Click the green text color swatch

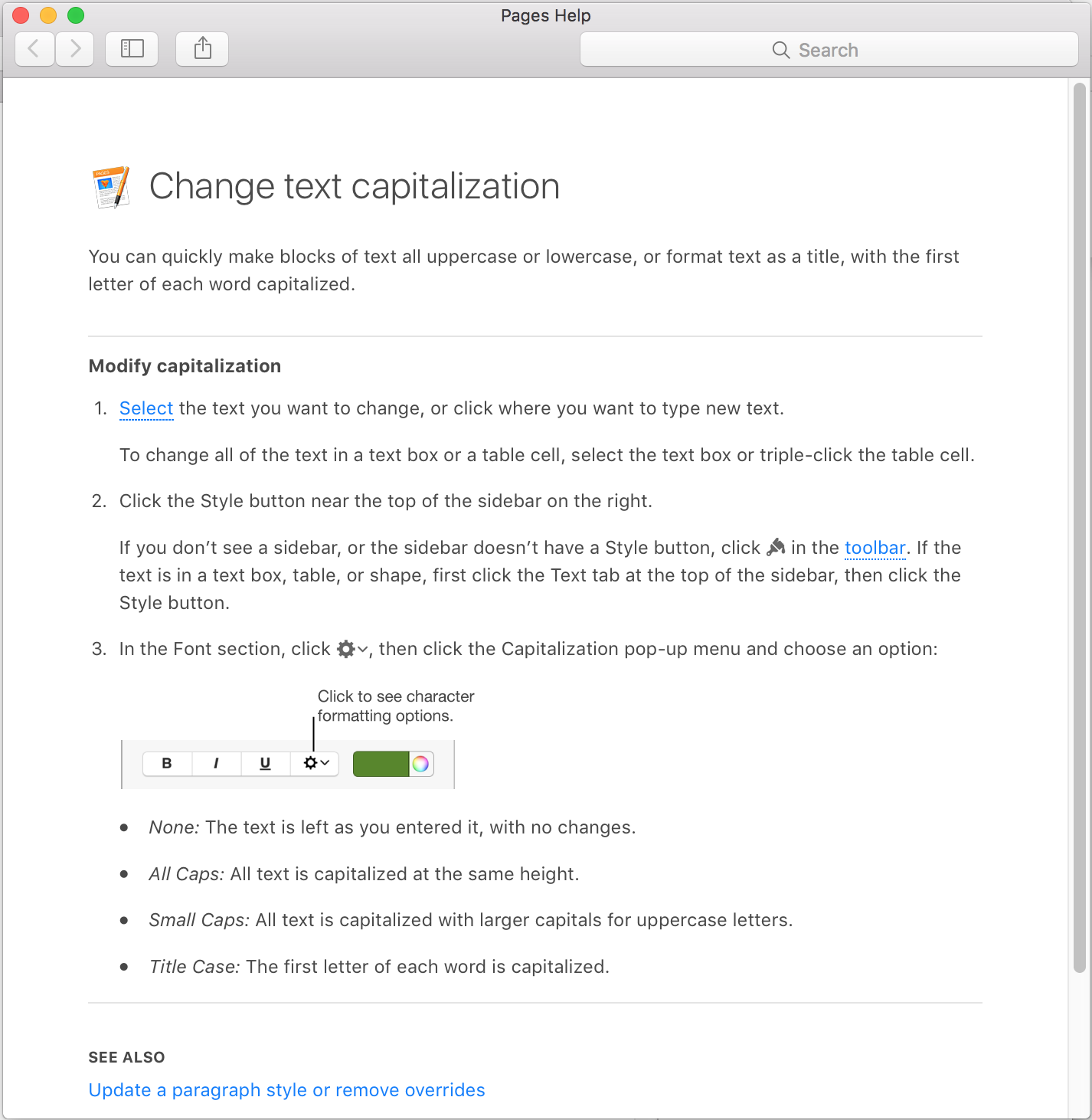coord(381,764)
